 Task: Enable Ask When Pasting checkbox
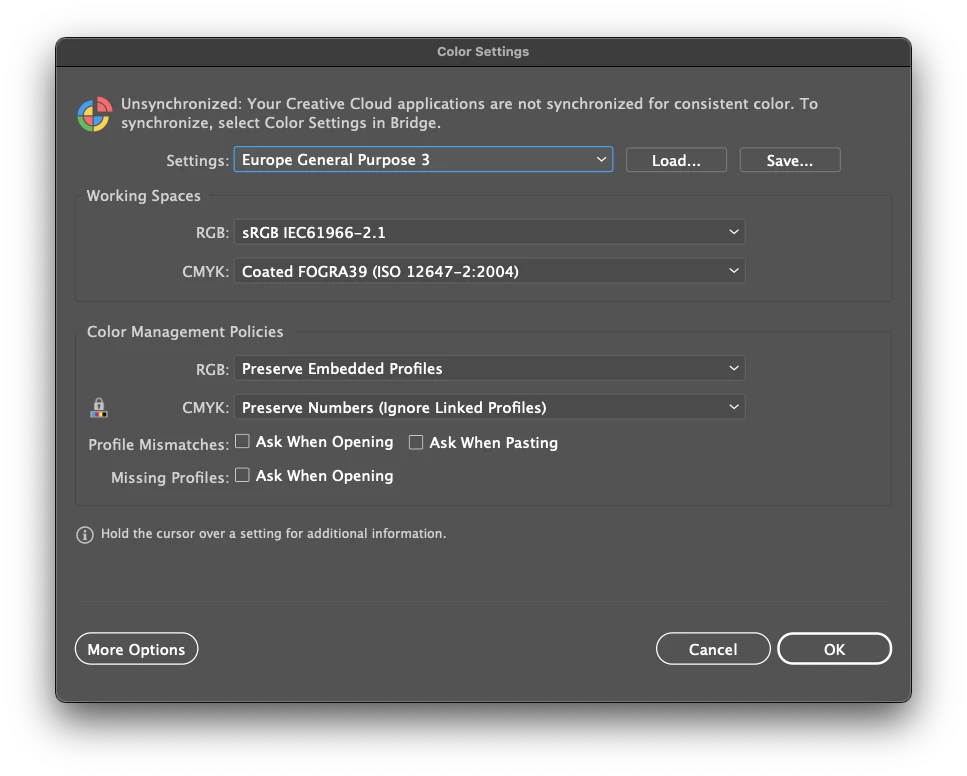point(416,442)
